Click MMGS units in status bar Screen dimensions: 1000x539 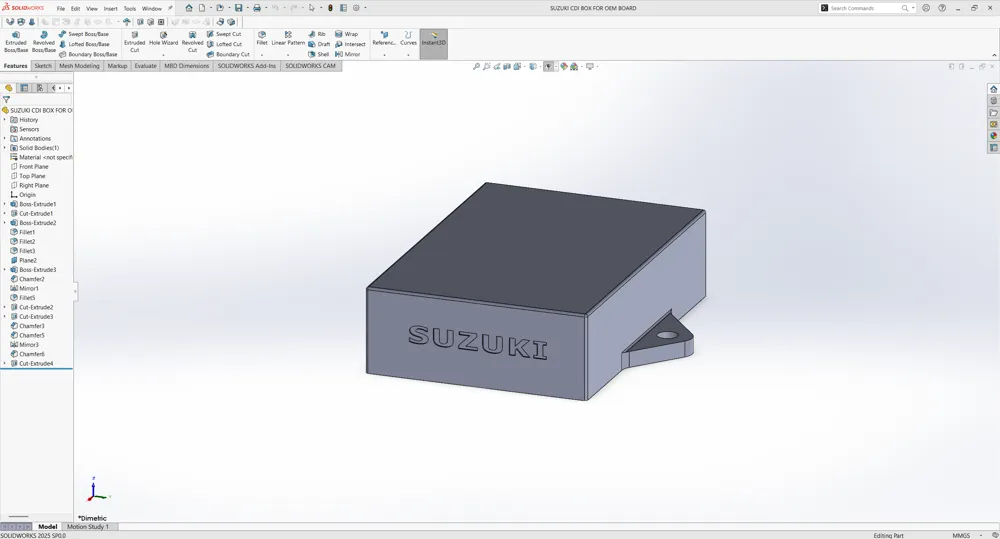(x=961, y=536)
